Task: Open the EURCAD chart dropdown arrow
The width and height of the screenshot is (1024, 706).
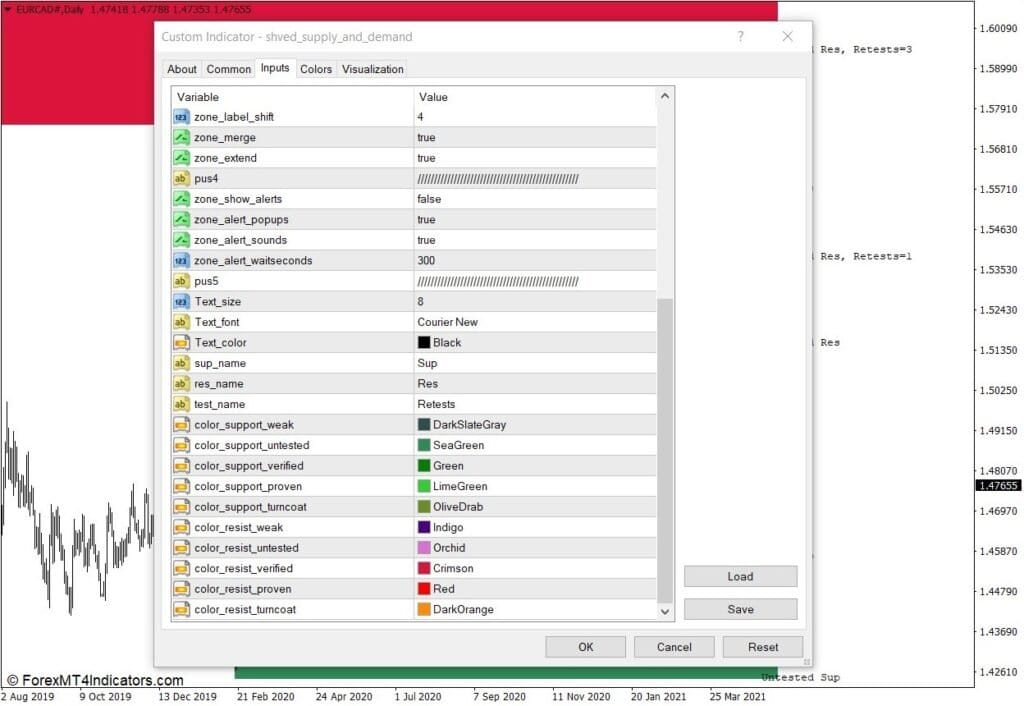Action: tap(8, 8)
